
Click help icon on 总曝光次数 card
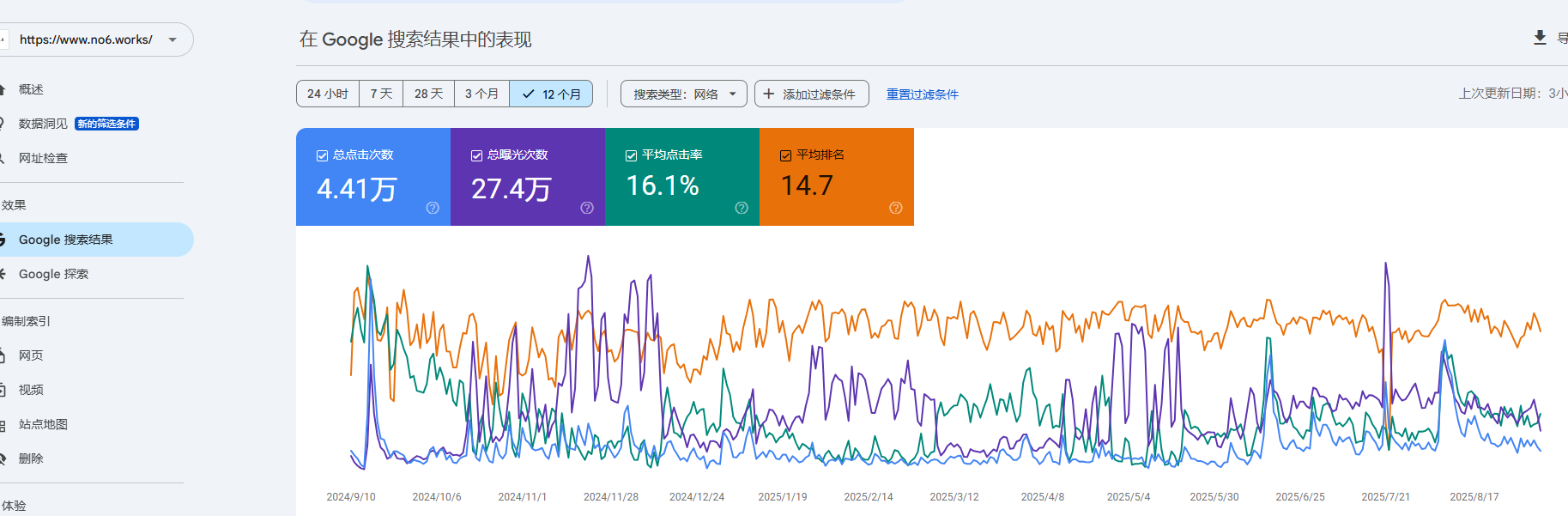(x=587, y=208)
